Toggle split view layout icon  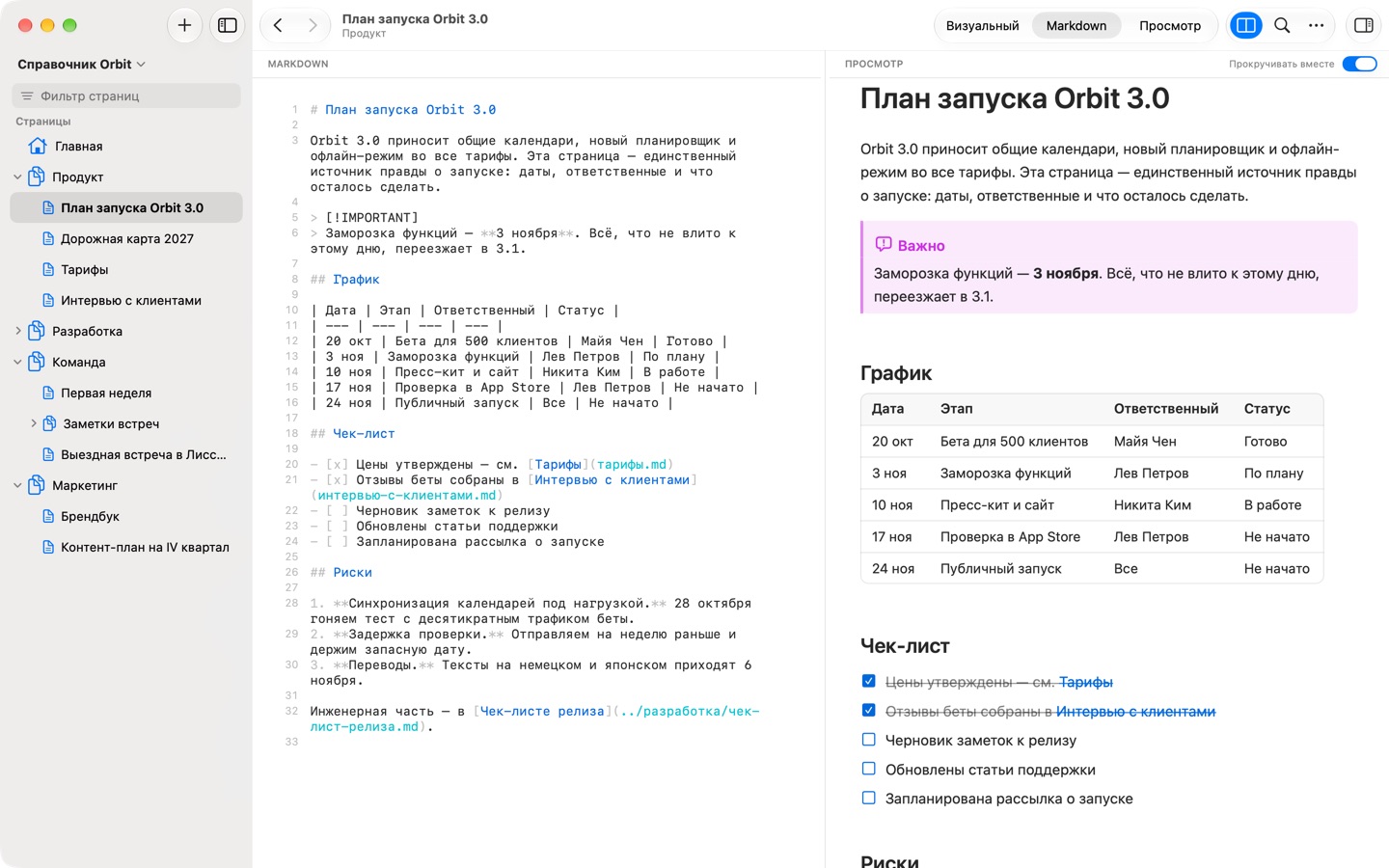click(1245, 26)
